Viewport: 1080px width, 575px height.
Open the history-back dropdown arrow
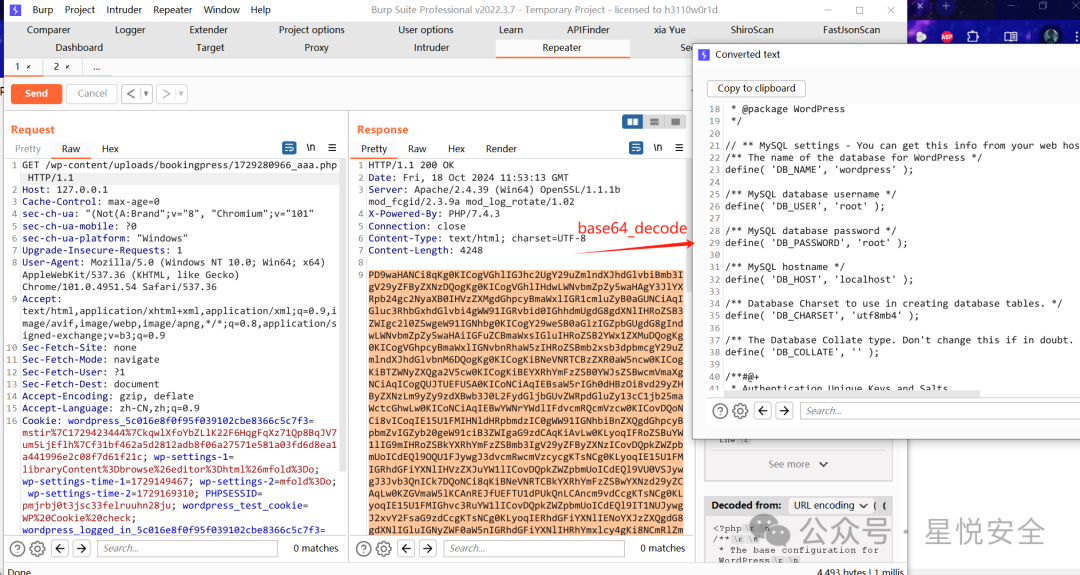pos(146,94)
